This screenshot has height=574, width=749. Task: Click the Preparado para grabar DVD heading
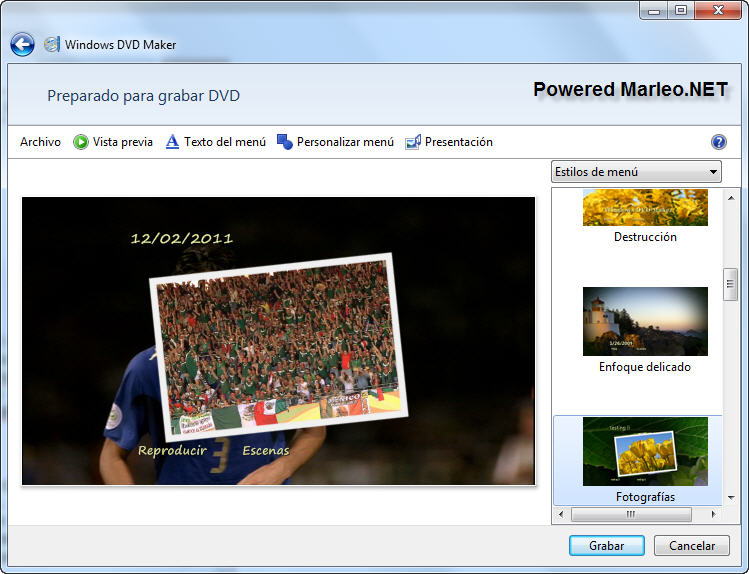pyautogui.click(x=143, y=96)
